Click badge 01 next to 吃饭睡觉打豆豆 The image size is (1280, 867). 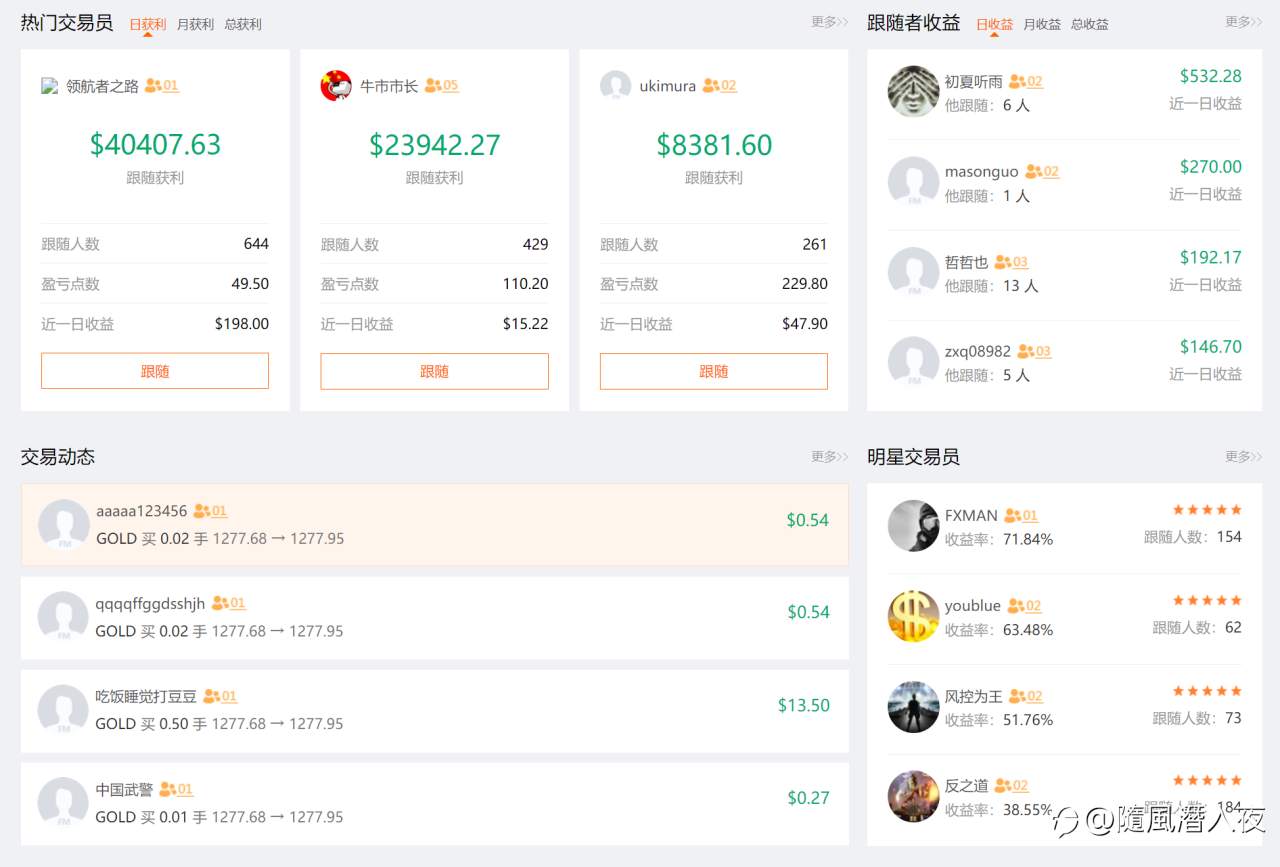coord(220,696)
